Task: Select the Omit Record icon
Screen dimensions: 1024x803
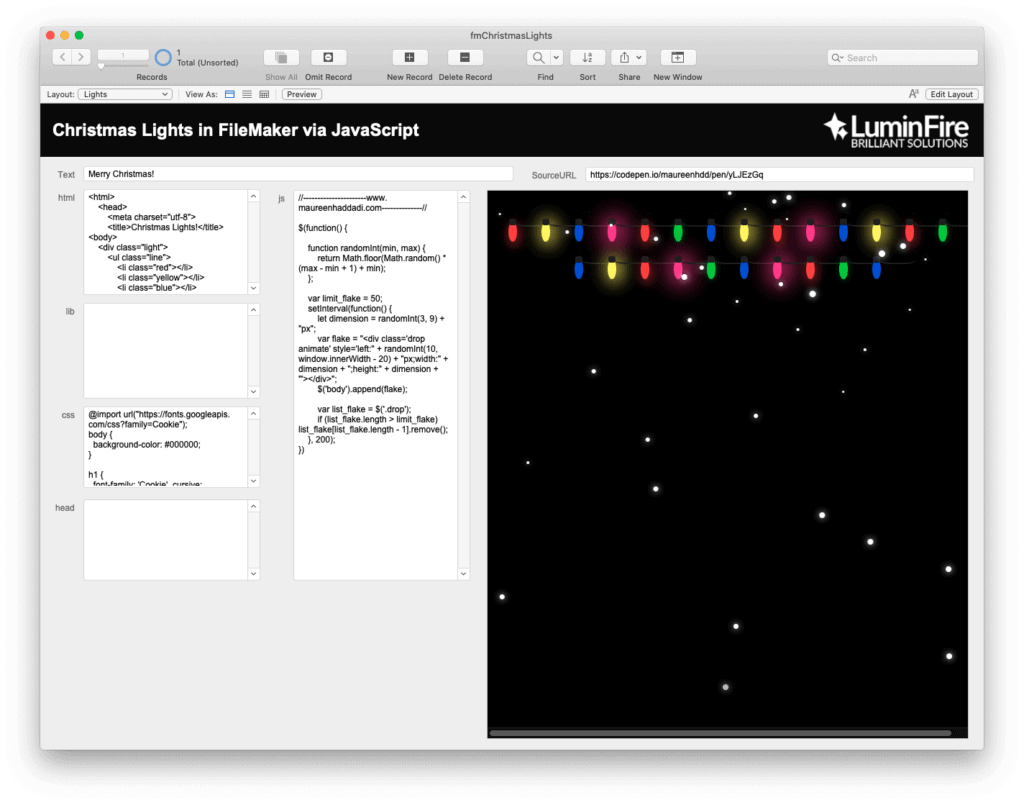Action: [x=327, y=57]
